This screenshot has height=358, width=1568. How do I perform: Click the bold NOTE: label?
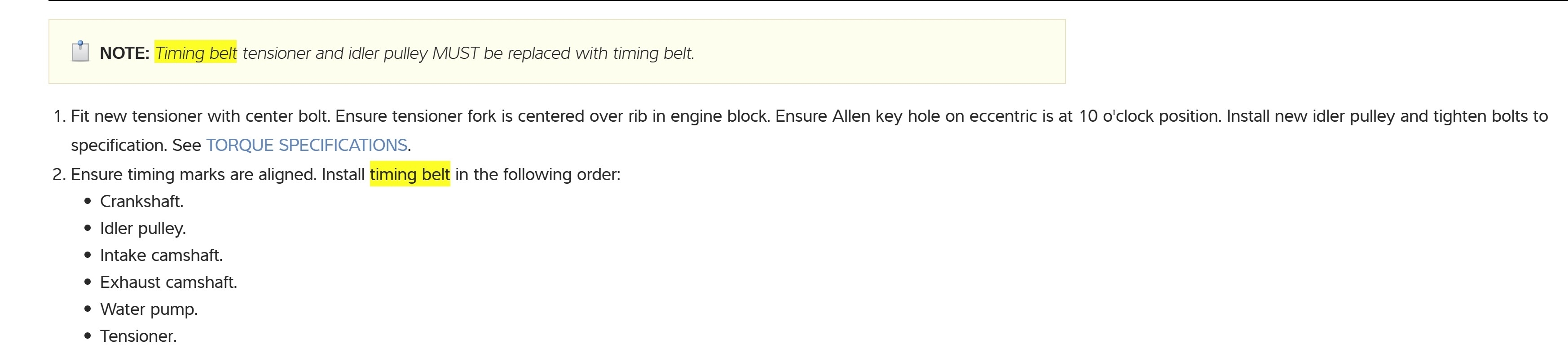click(x=124, y=53)
